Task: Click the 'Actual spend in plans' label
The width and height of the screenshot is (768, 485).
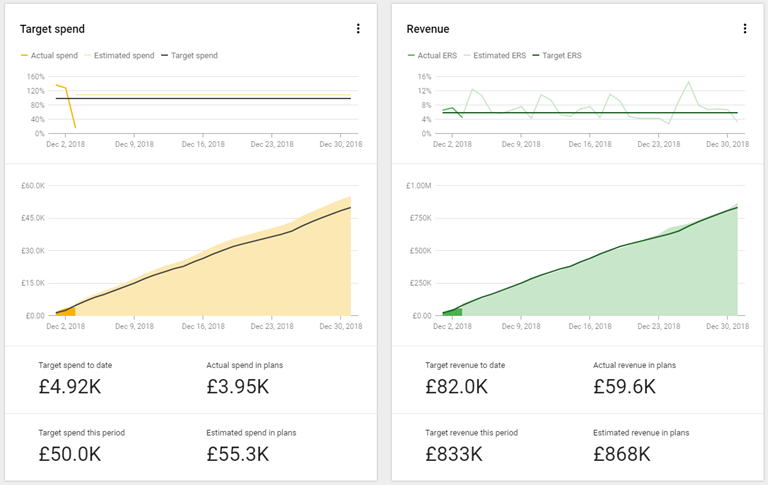Action: [245, 365]
